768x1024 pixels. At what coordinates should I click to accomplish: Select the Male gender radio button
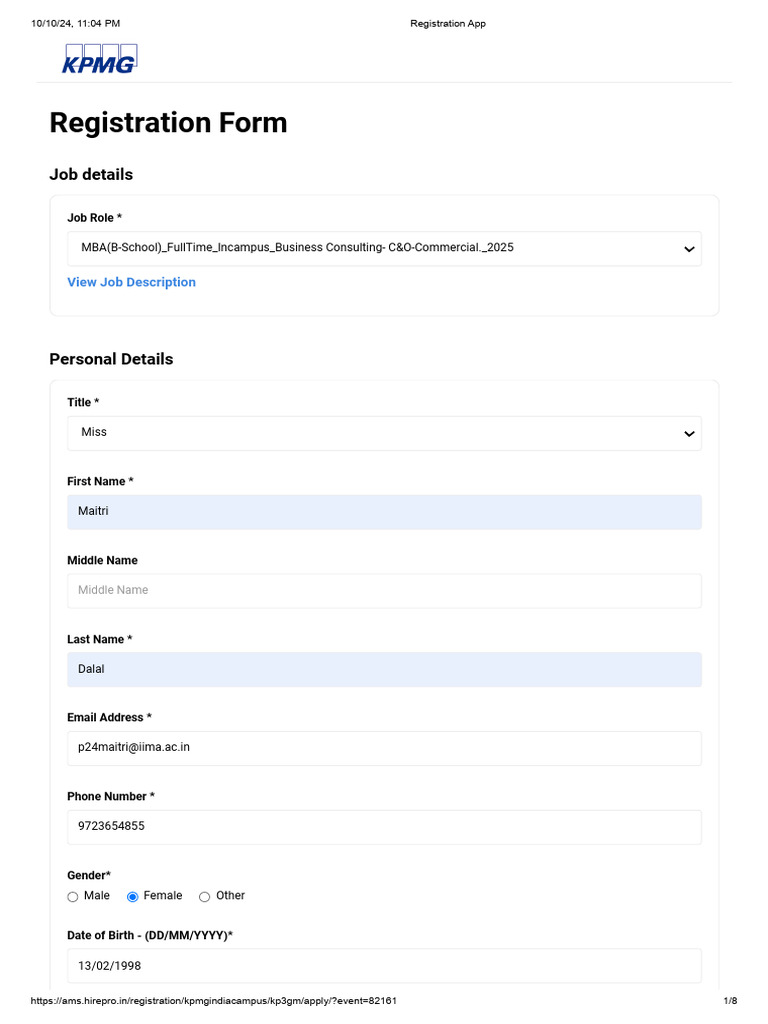pos(73,897)
